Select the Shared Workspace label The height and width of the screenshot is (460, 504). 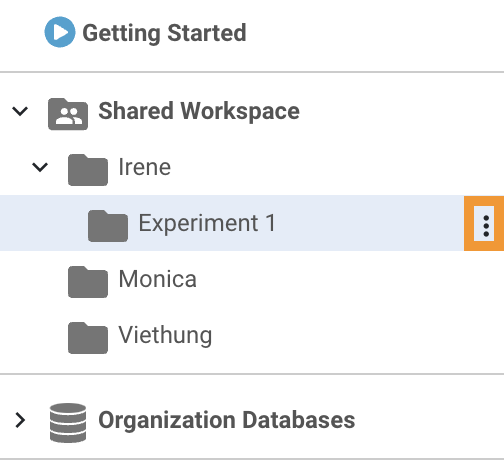199,111
